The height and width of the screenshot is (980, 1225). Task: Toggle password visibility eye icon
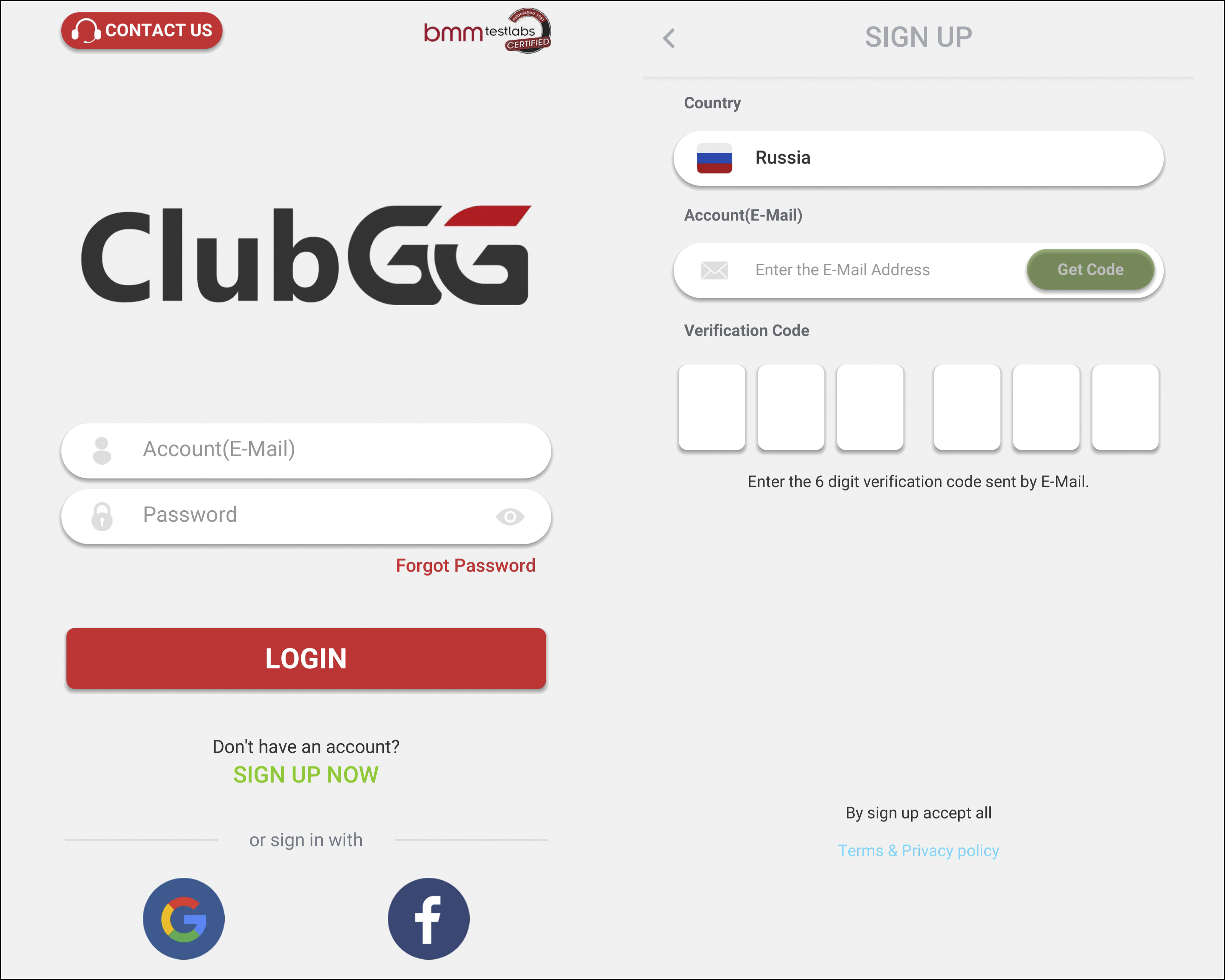coord(510,516)
